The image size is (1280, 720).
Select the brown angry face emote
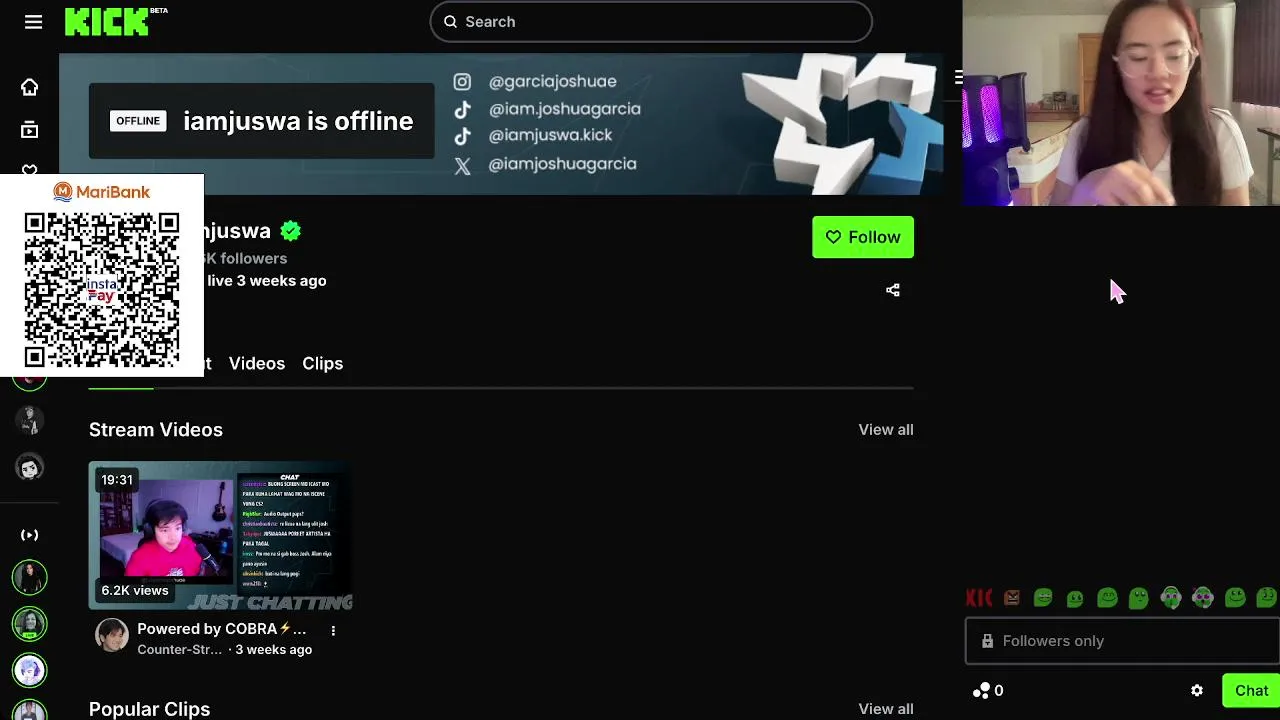pos(1012,598)
